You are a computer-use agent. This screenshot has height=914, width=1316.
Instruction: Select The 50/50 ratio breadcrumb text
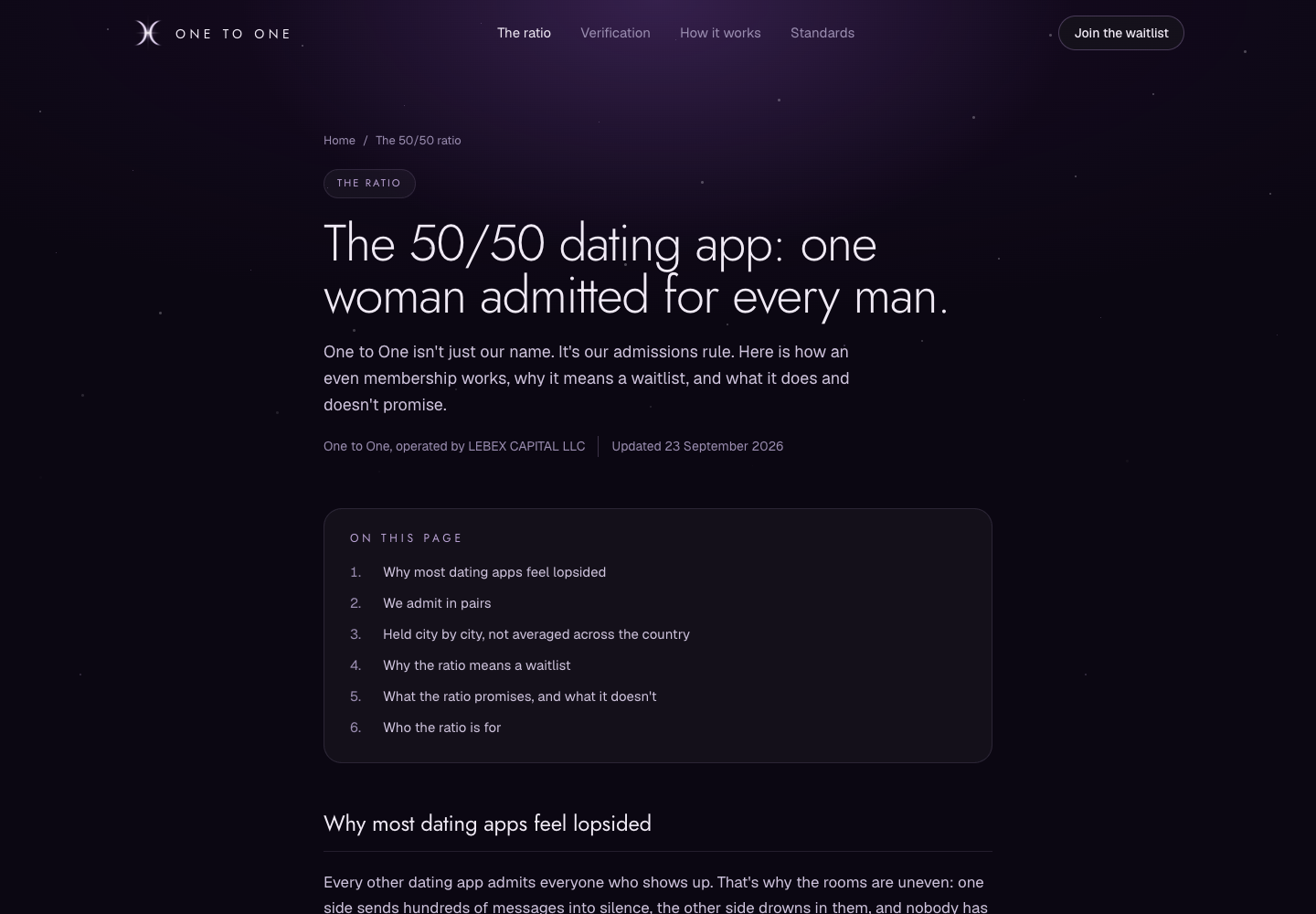(x=419, y=141)
